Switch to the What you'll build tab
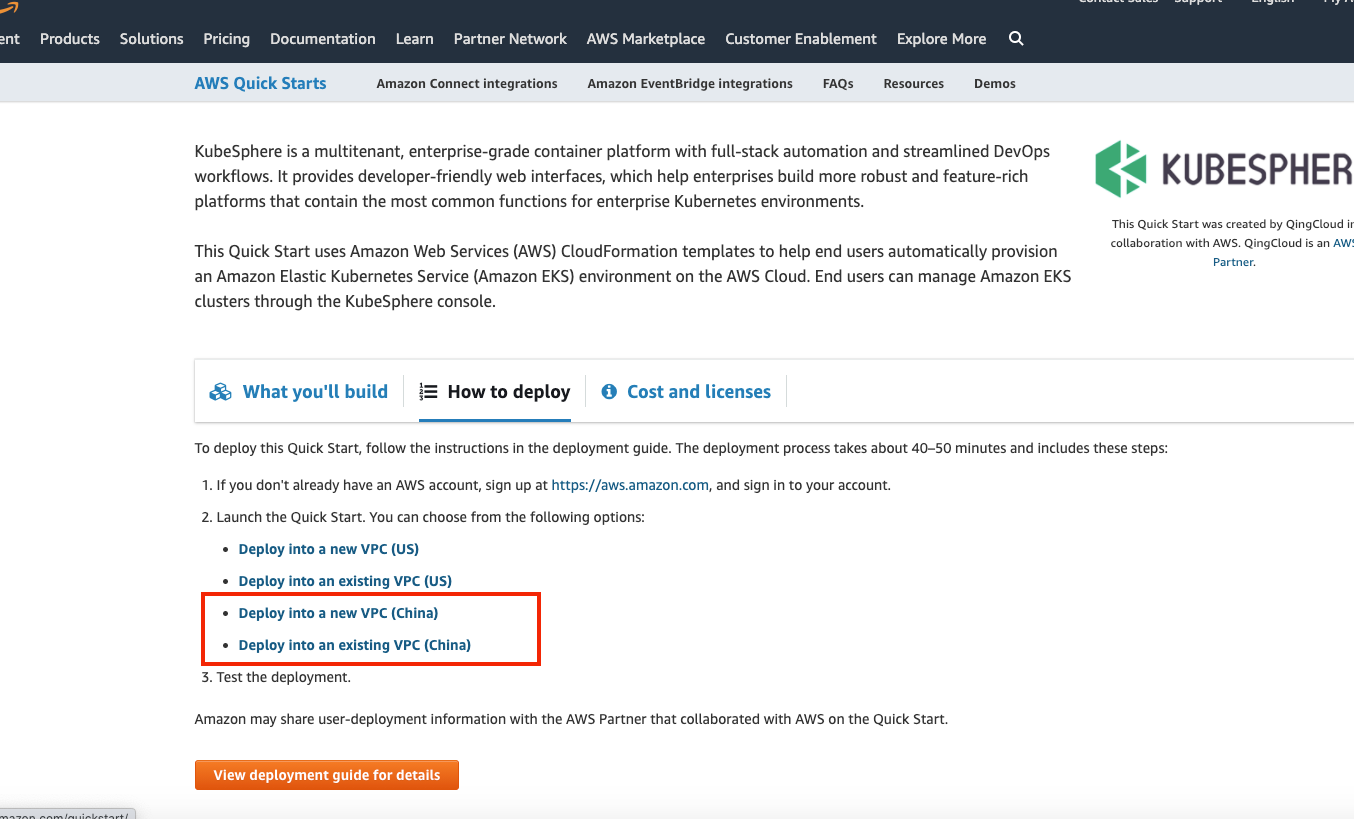This screenshot has height=819, width=1354. point(315,391)
